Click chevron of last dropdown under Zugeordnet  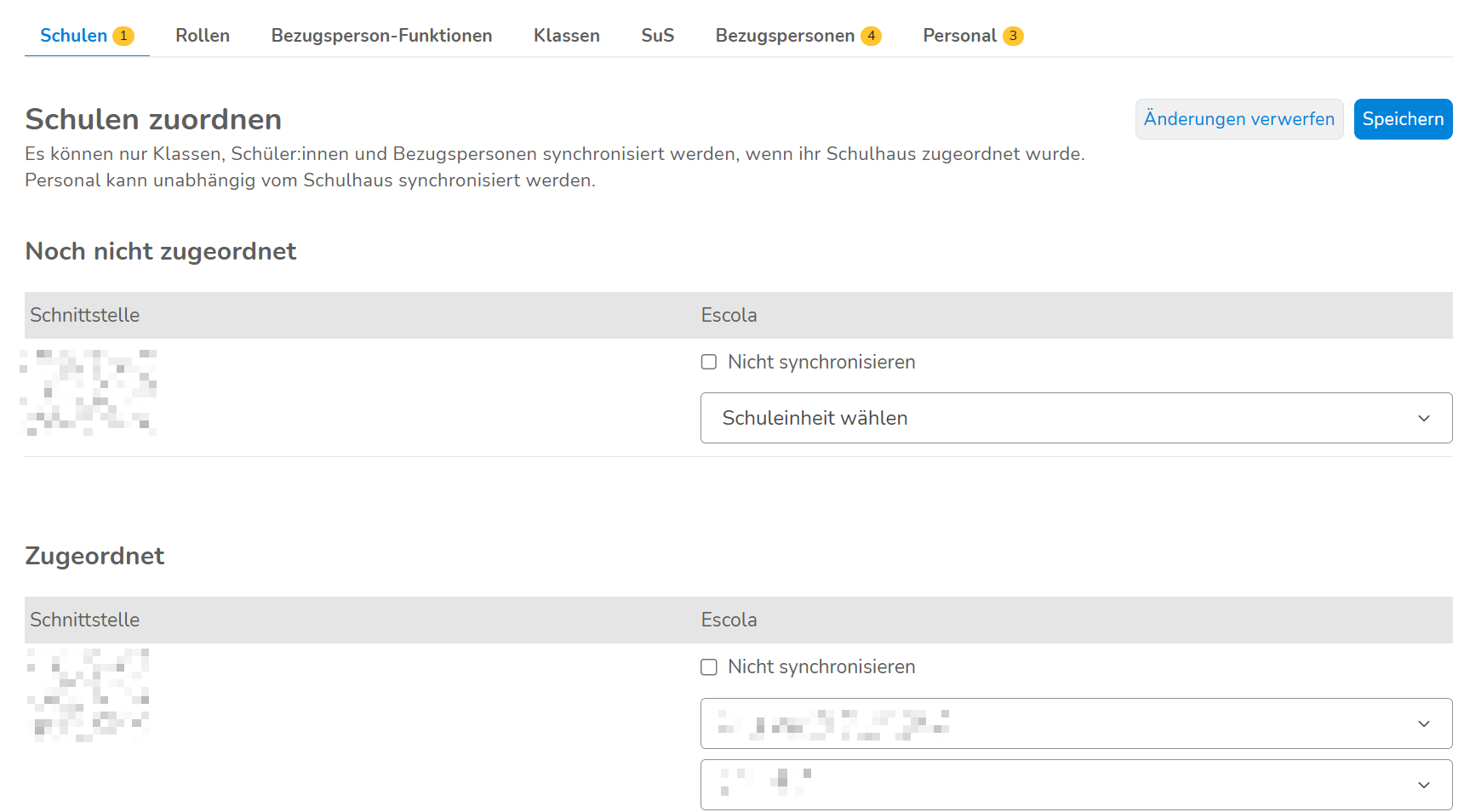click(x=1424, y=785)
